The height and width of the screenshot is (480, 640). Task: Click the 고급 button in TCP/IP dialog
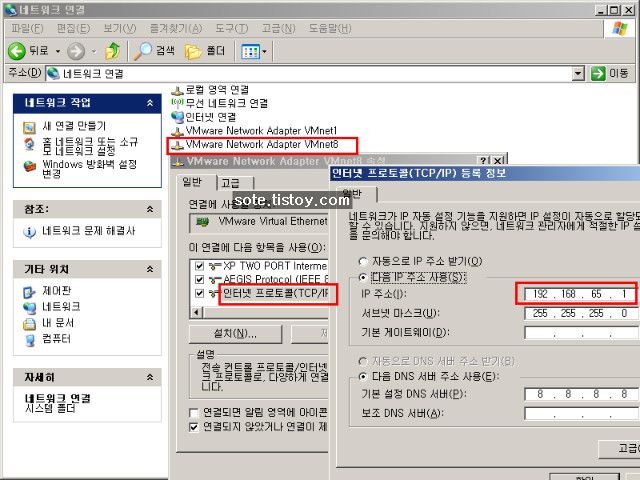click(619, 449)
